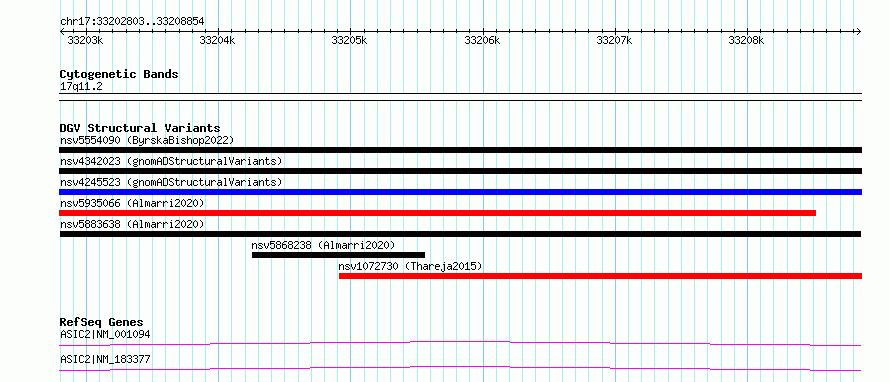The width and height of the screenshot is (890, 382).
Task: Click the Cytogenetic Bands track title
Action: click(119, 74)
